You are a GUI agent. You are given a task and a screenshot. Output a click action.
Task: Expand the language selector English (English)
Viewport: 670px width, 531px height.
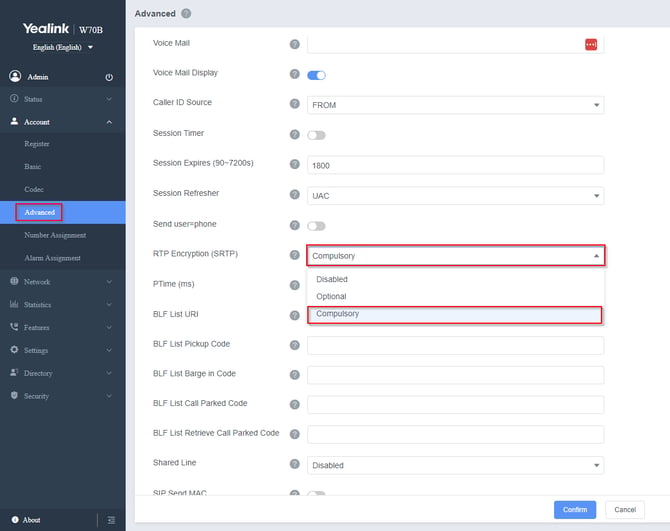[63, 47]
